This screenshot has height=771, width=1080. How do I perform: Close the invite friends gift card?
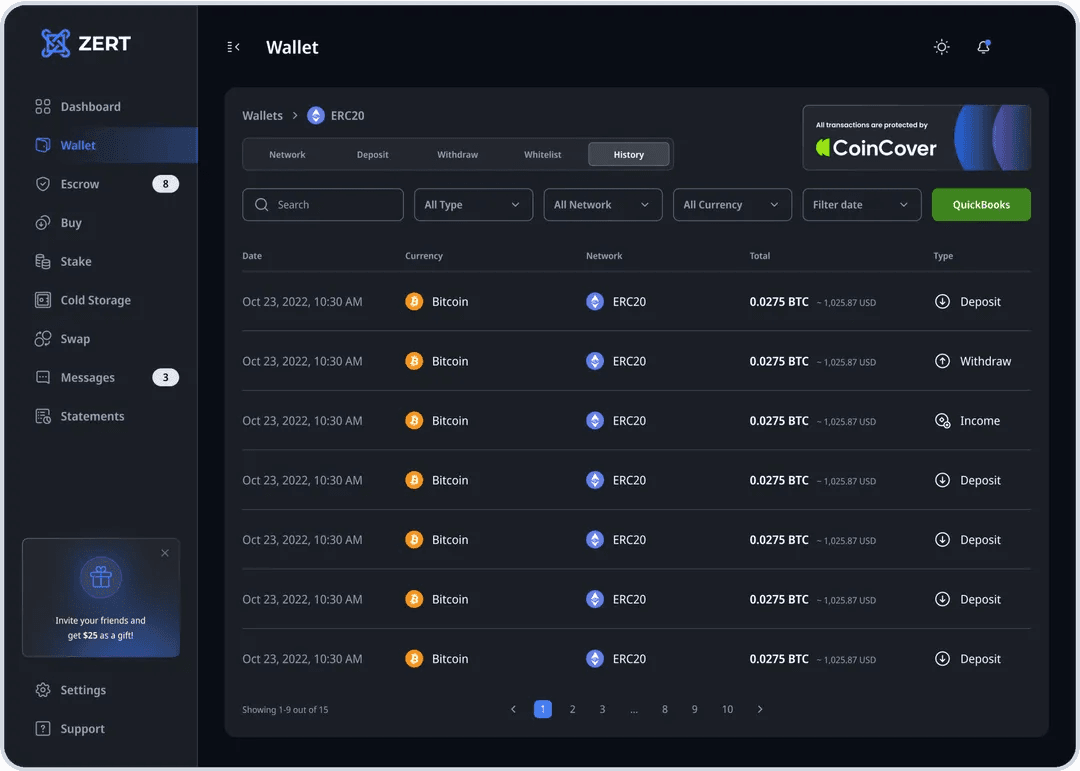click(165, 553)
